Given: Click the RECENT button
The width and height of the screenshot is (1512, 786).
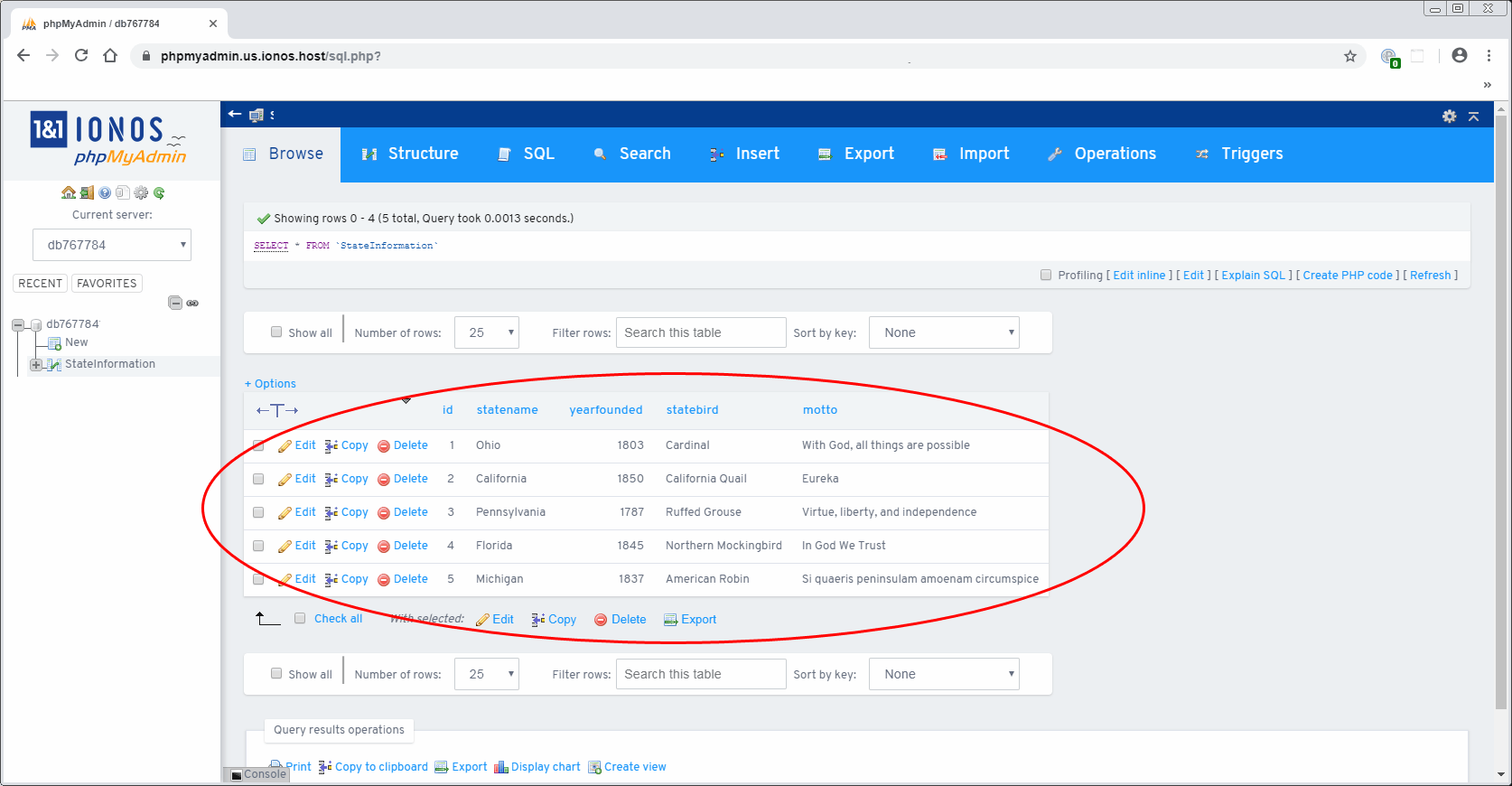Looking at the screenshot, I should (41, 284).
